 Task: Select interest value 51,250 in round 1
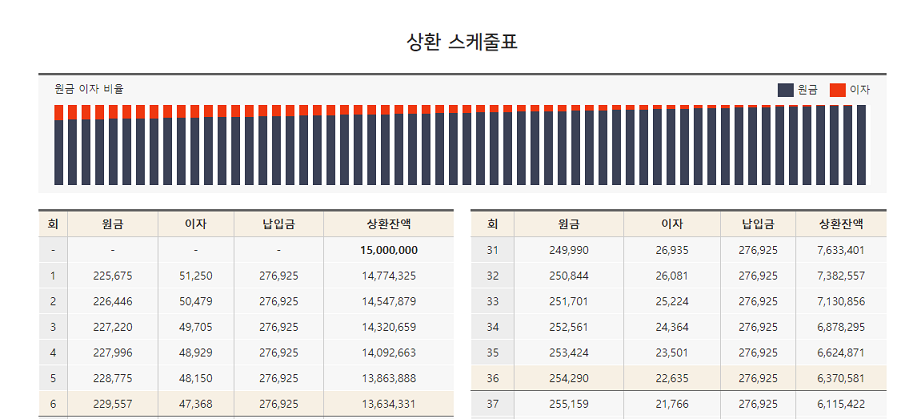196,276
